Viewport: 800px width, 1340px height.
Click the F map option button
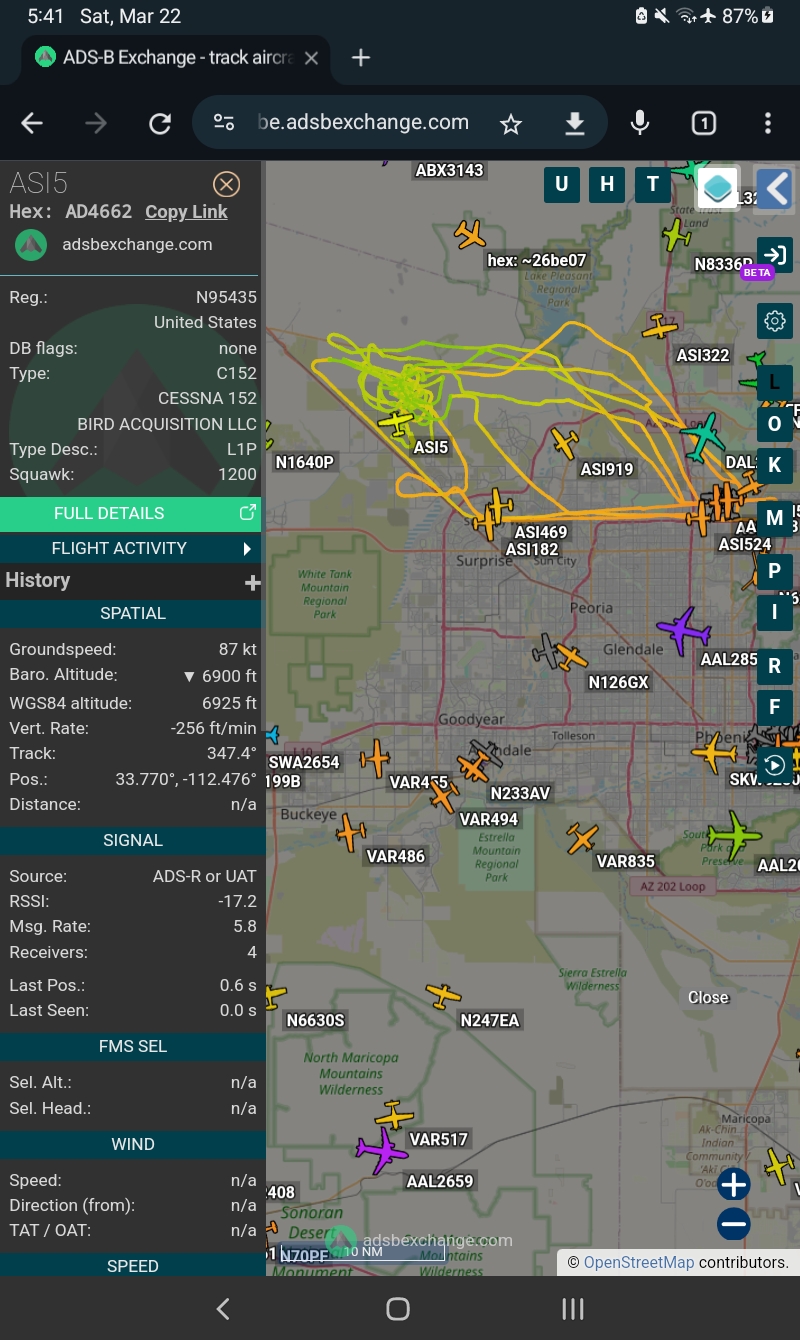pos(775,708)
